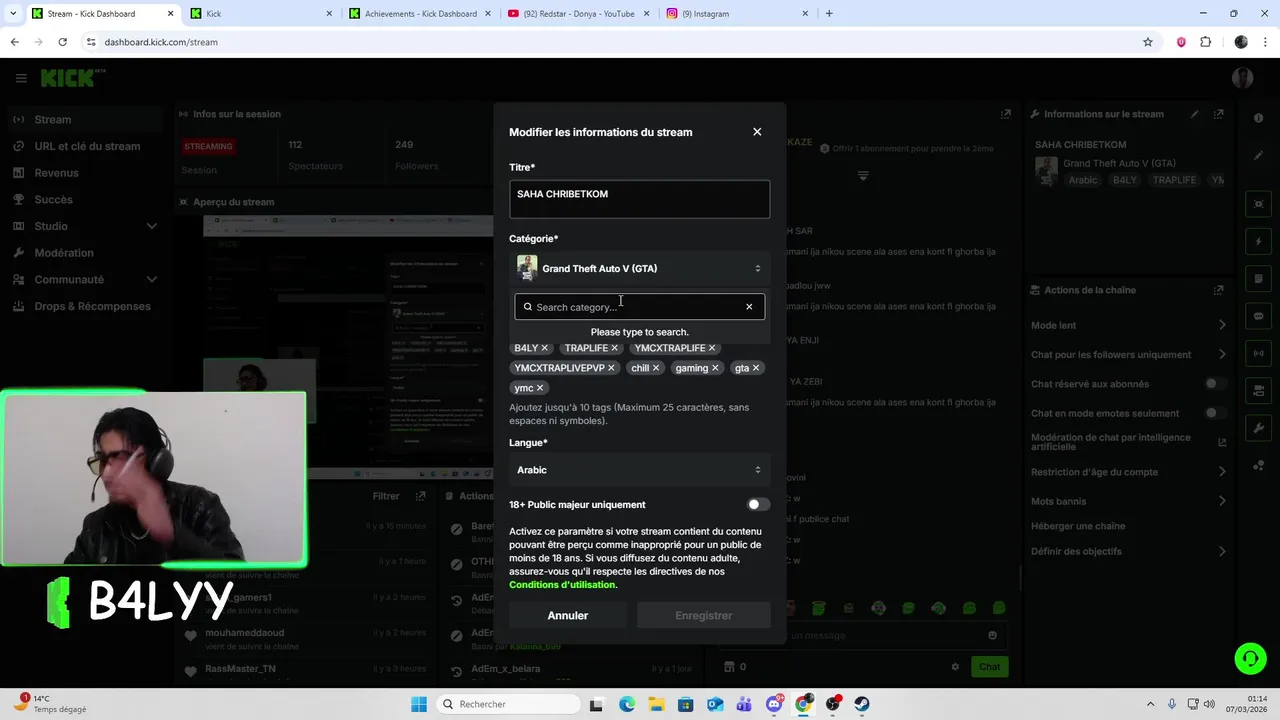Viewport: 1280px width, 720px height.
Task: Click the Enregistrer button
Action: tap(704, 616)
